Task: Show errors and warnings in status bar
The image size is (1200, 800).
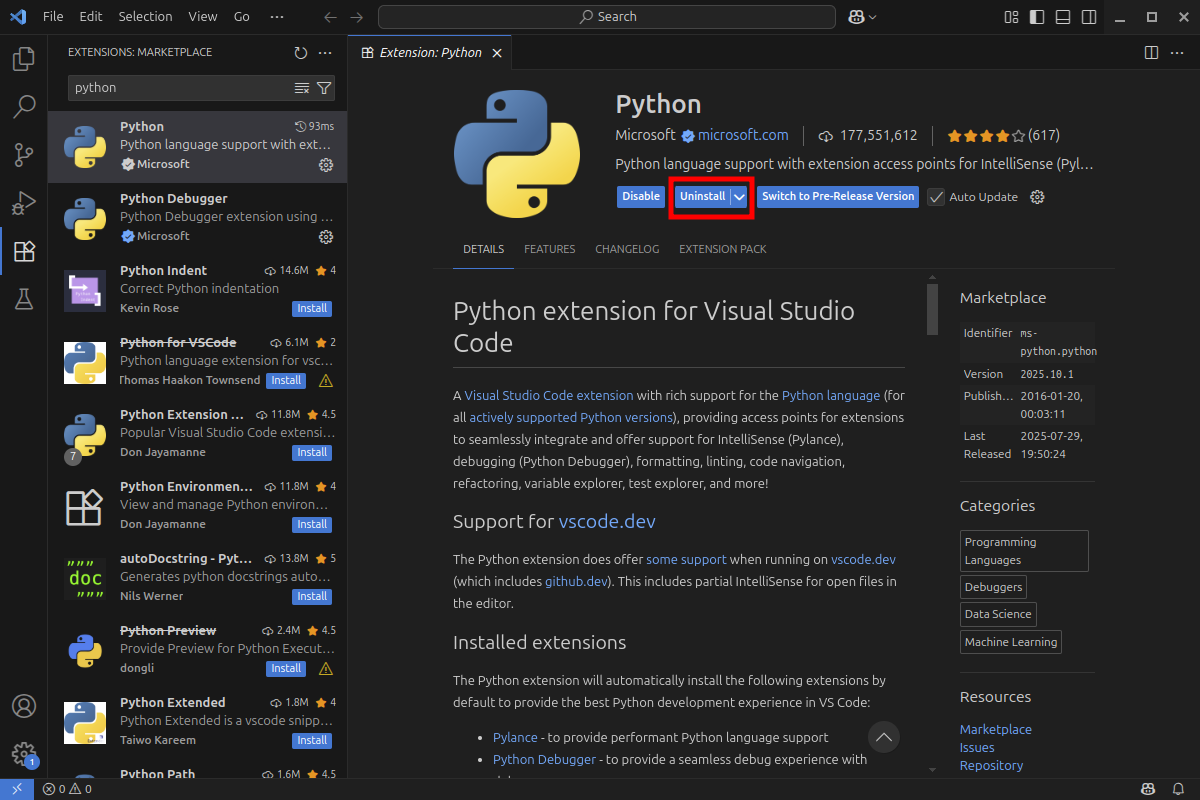Action: (67, 789)
